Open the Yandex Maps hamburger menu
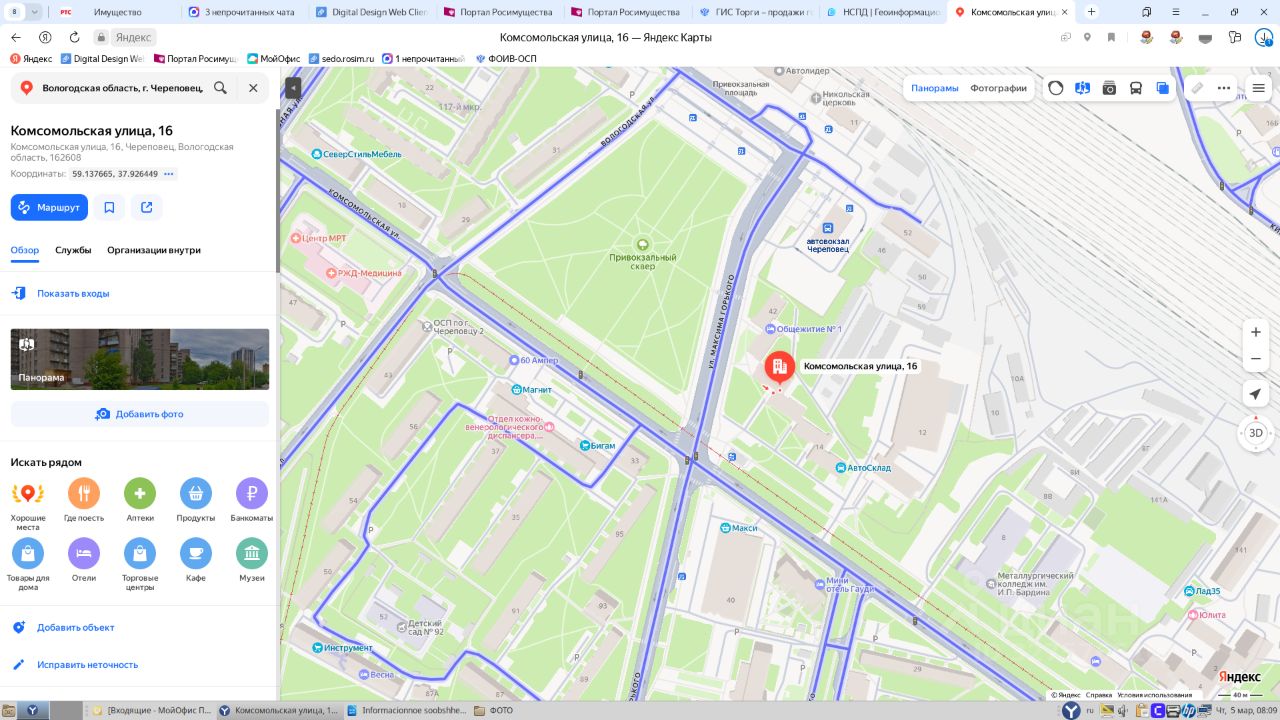 tap(1259, 88)
